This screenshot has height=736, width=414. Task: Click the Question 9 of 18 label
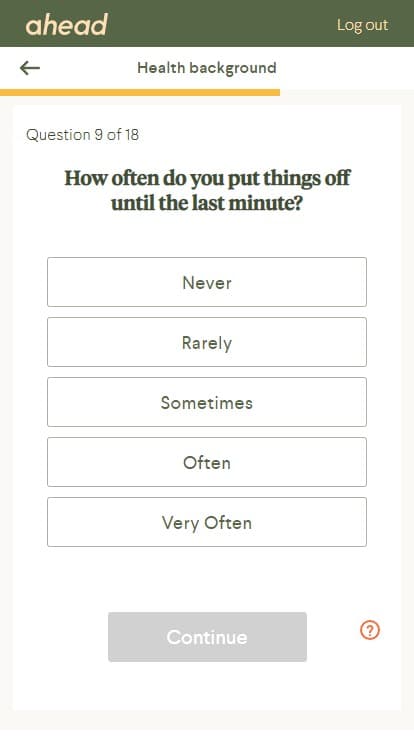coord(82,135)
